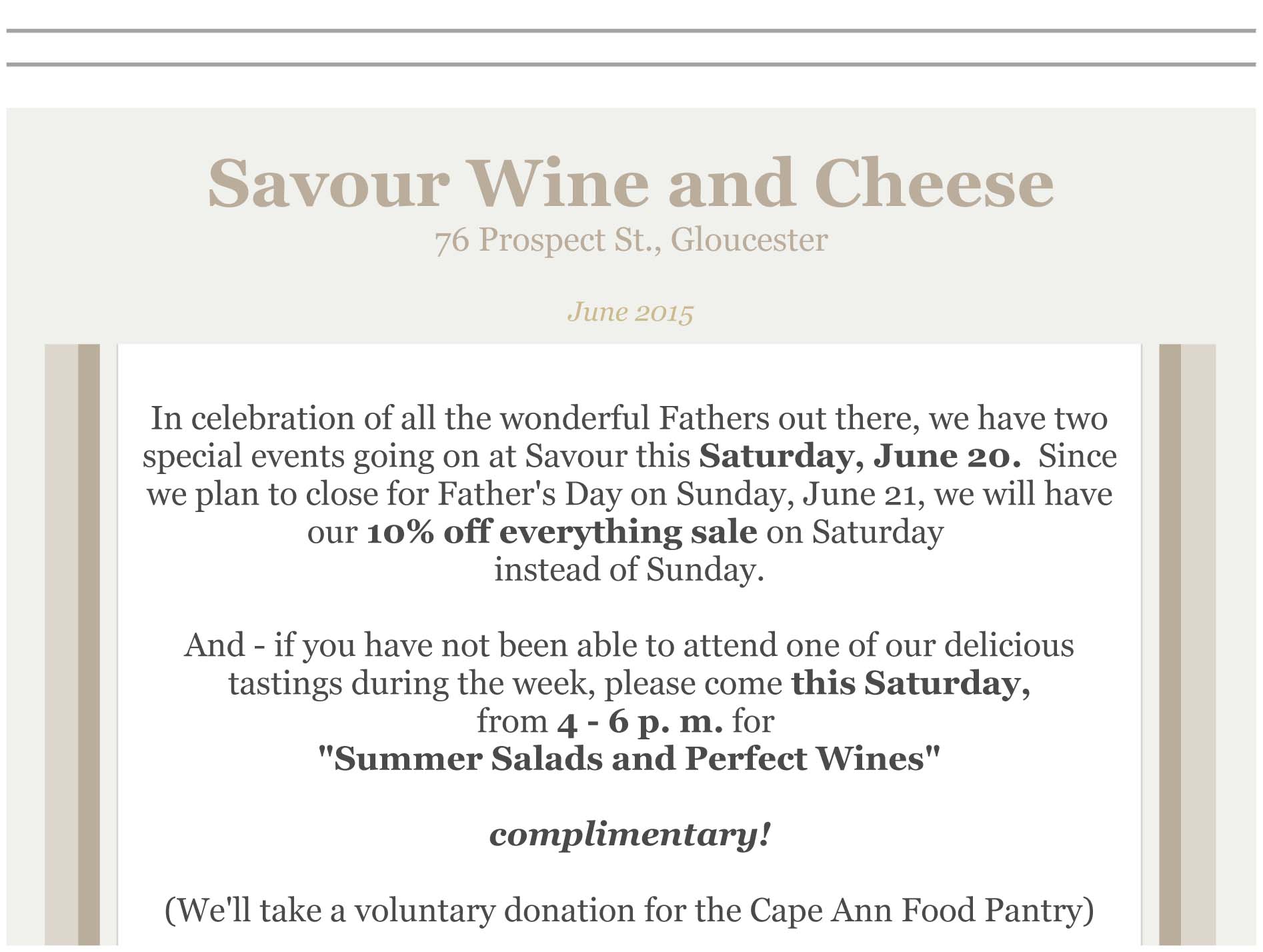The height and width of the screenshot is (952, 1263).
Task: Click the 76 Prospect St., Gloucester address
Action: point(630,240)
